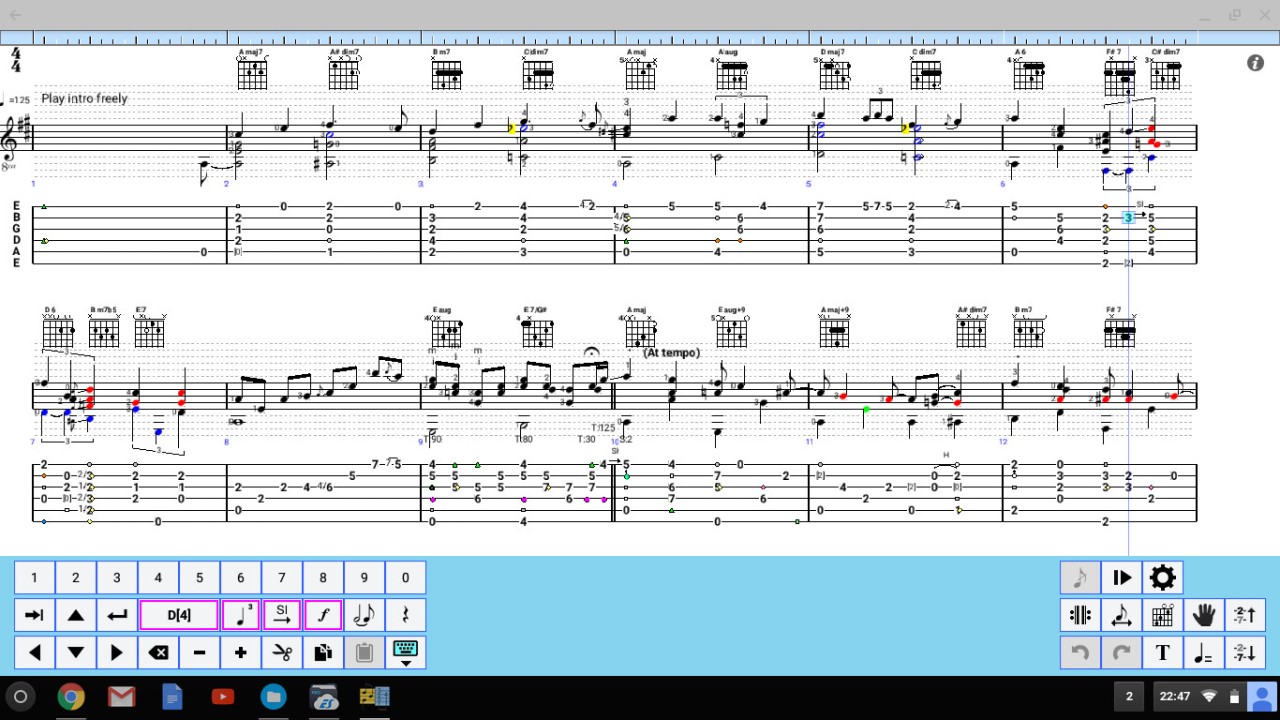Shift tab notes up a string
Screen dimensions: 1280x720
click(x=1245, y=615)
